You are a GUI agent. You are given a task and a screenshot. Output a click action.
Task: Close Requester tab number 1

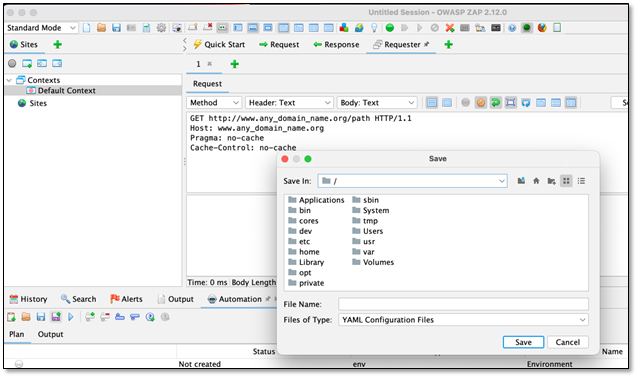(210, 63)
